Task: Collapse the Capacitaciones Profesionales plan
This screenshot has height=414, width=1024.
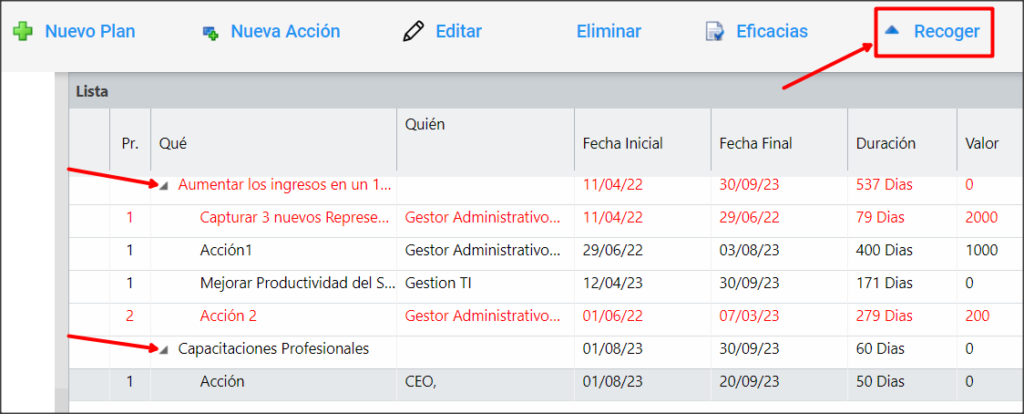Action: pos(165,350)
